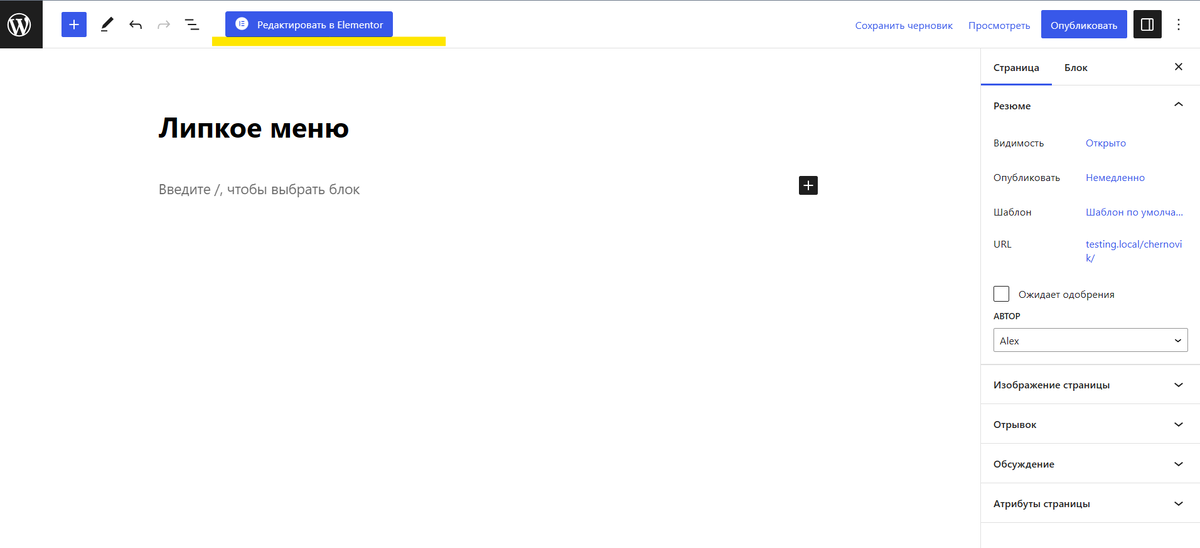
Task: Add block with black plus button
Action: (x=809, y=185)
